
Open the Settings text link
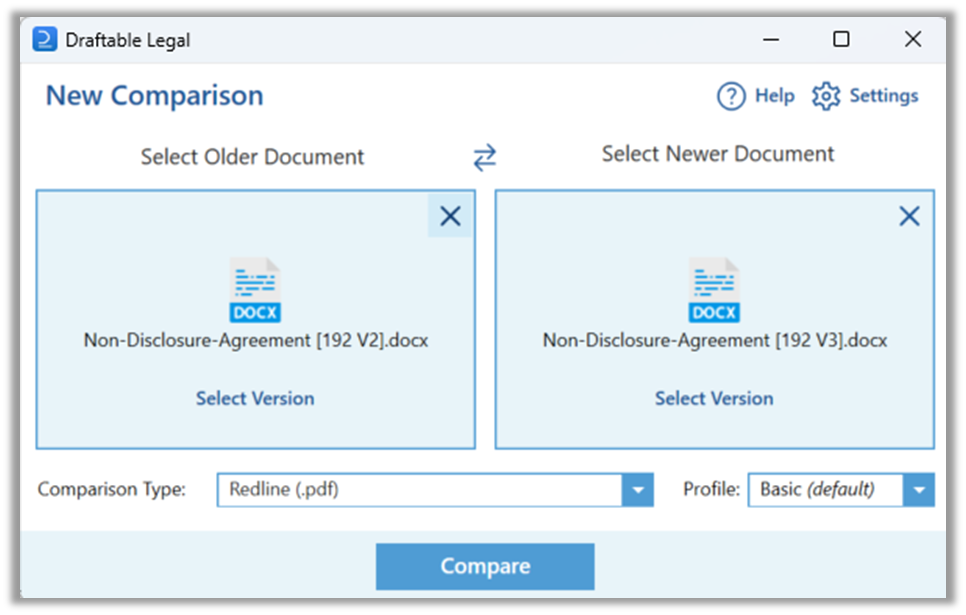[x=883, y=96]
